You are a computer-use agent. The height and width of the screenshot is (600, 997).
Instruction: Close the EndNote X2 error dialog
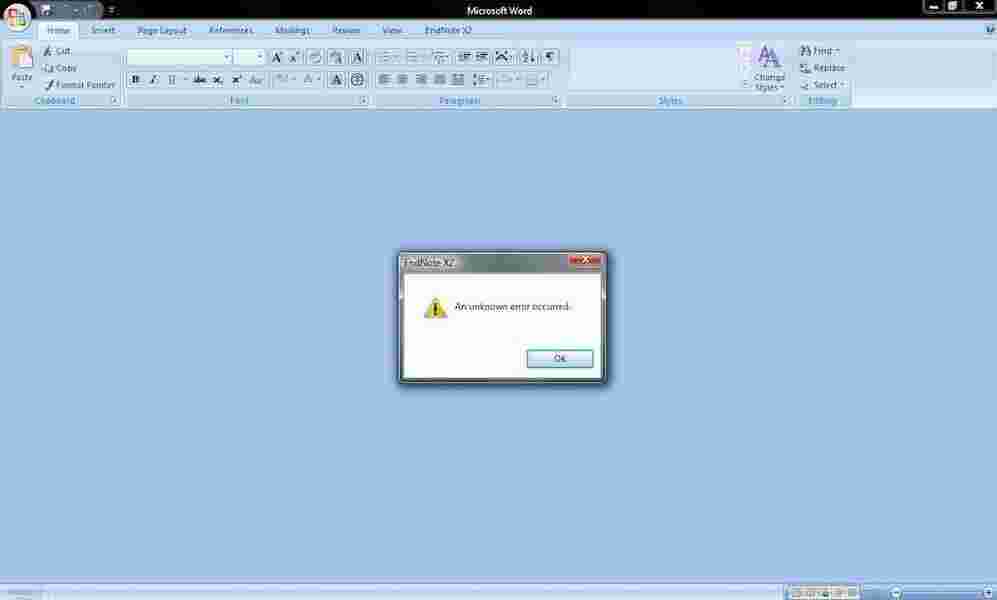click(585, 261)
